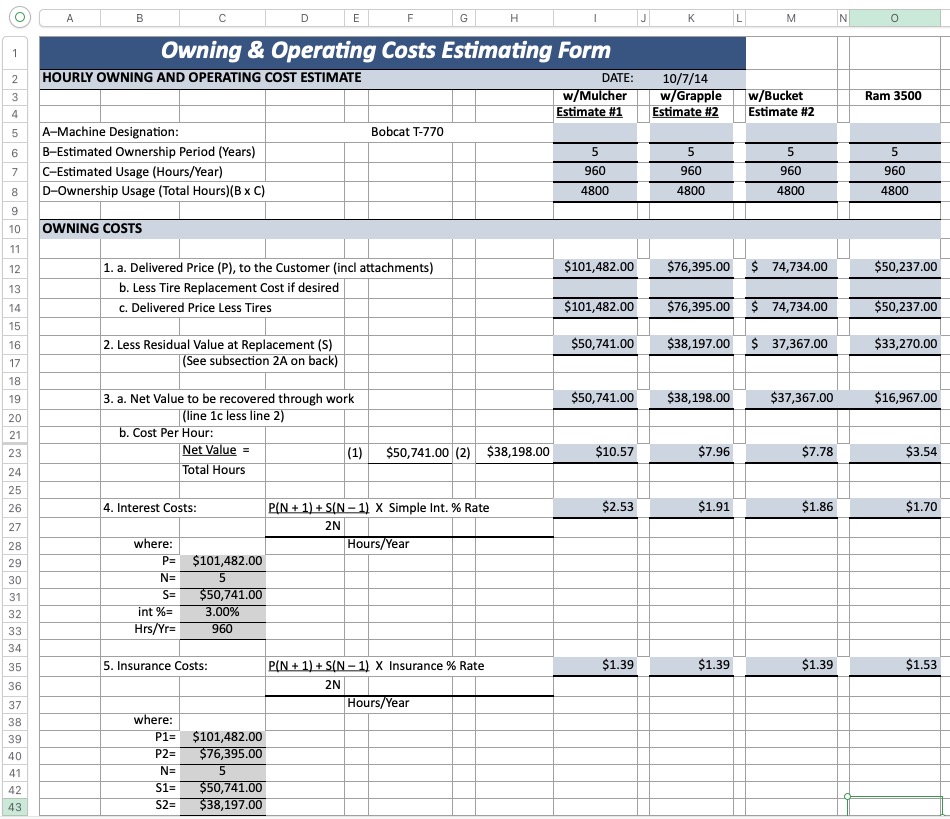Select residual value $33,270.00 cell

point(894,344)
